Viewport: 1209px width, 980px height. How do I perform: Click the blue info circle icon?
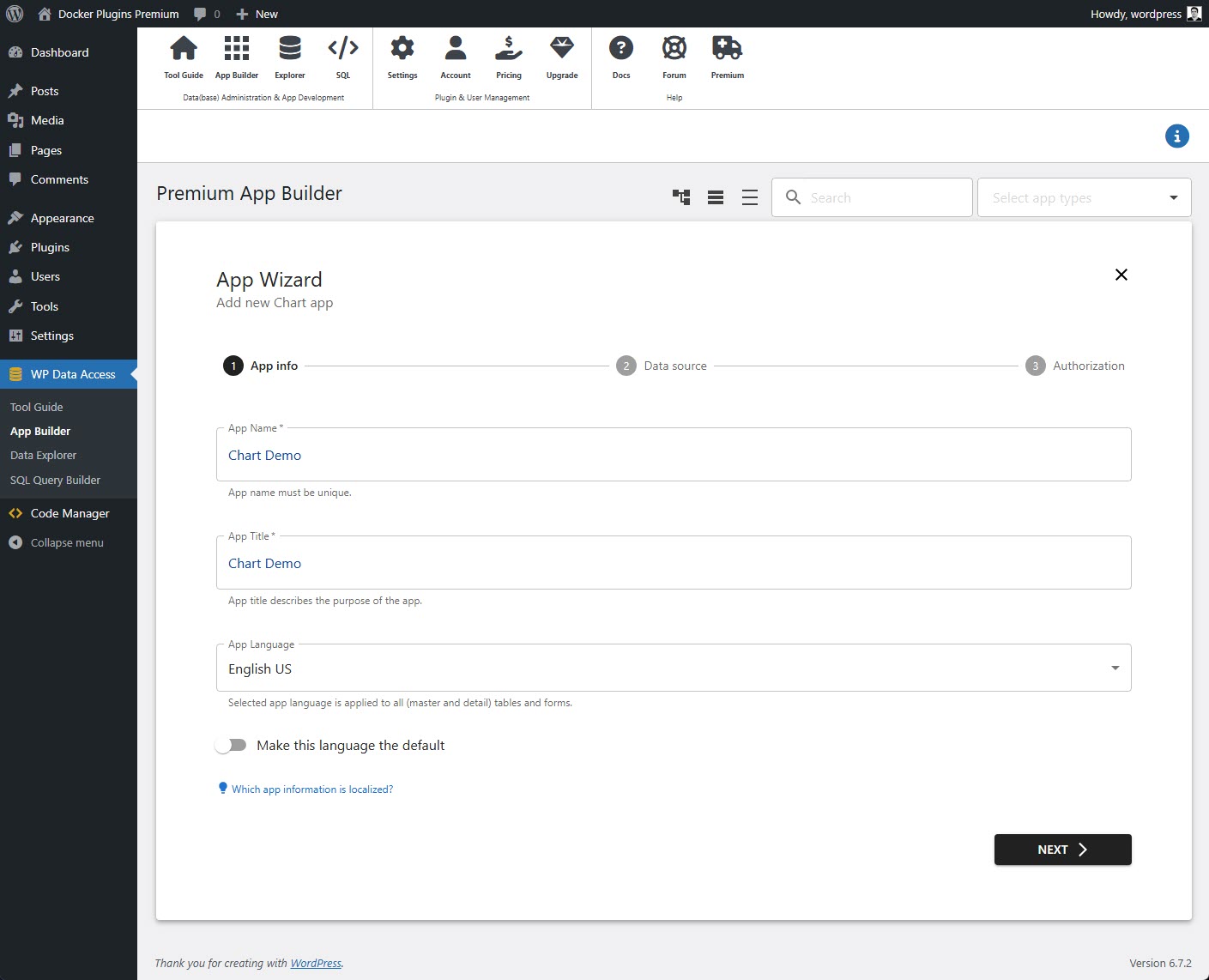[x=1177, y=136]
